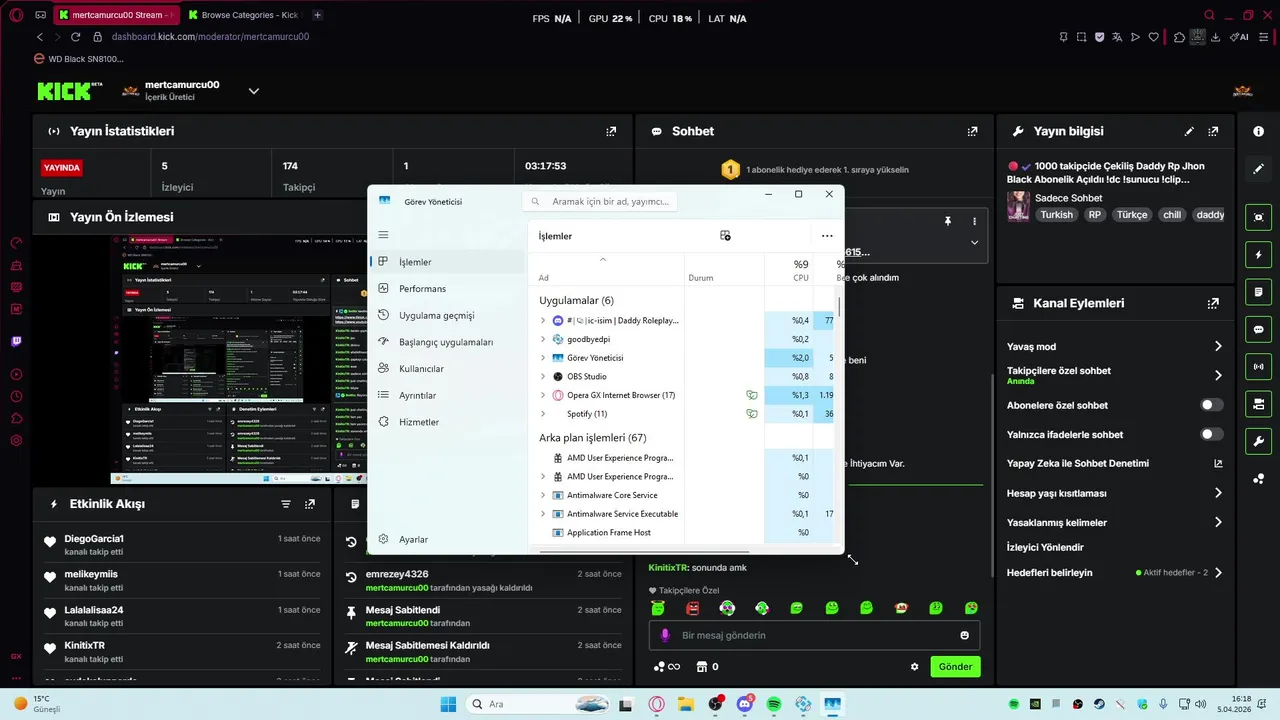Toggle Abonelere özel sohbet switch
This screenshot has height=720, width=1280.
pos(1211,405)
